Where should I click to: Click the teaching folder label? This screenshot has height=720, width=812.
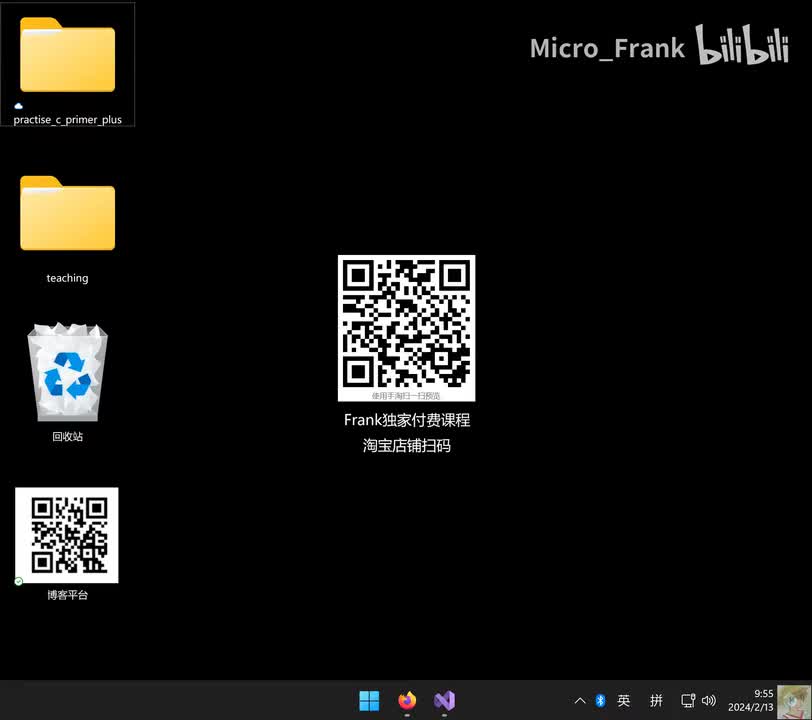pos(67,278)
